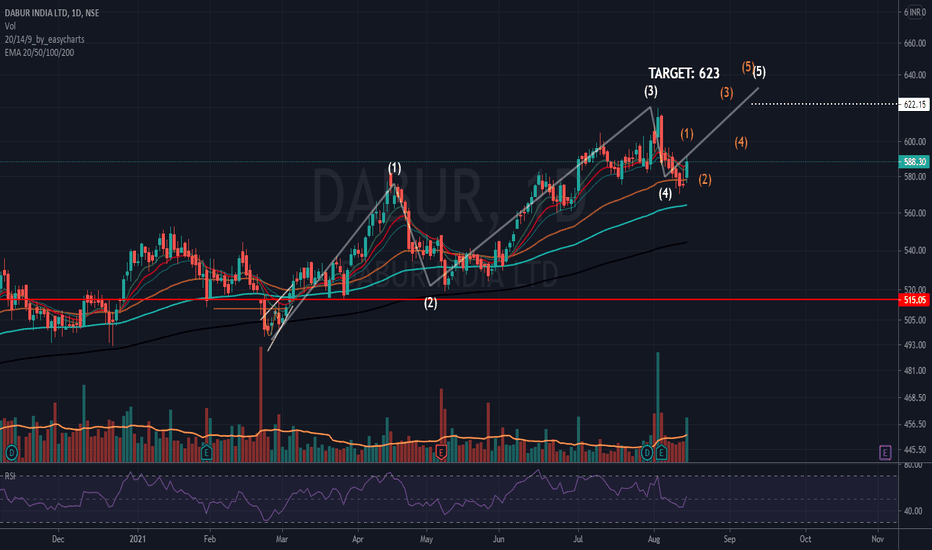
Task: Select the orange (3) wave label
Action: tap(726, 93)
